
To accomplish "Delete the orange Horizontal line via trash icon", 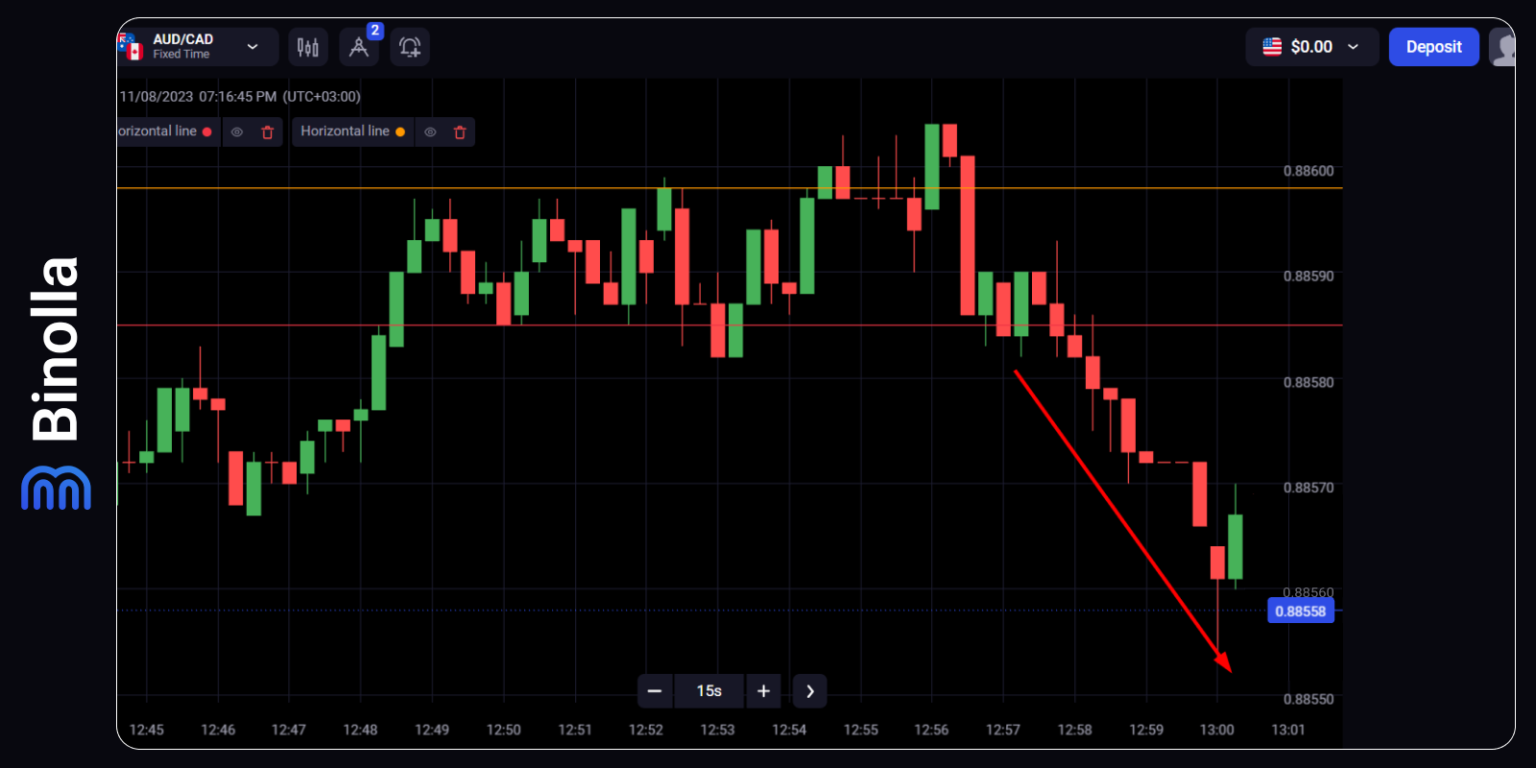I will tap(459, 131).
